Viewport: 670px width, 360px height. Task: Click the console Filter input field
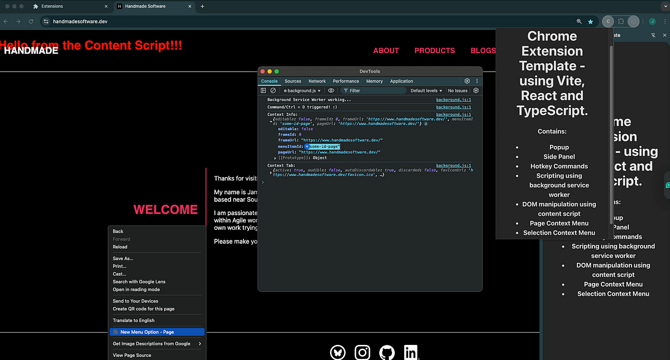[x=373, y=91]
